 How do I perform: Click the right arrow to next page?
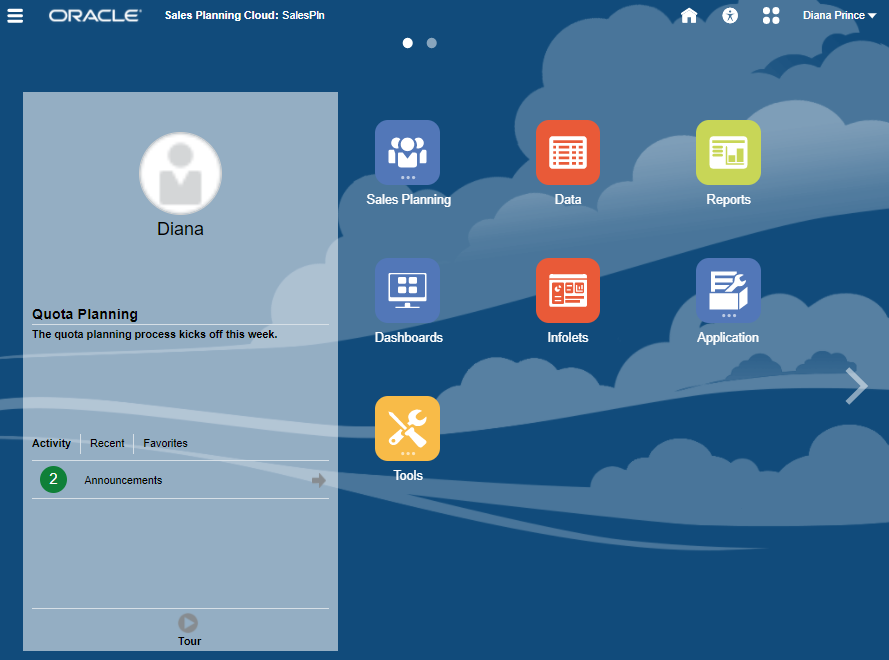click(855, 386)
